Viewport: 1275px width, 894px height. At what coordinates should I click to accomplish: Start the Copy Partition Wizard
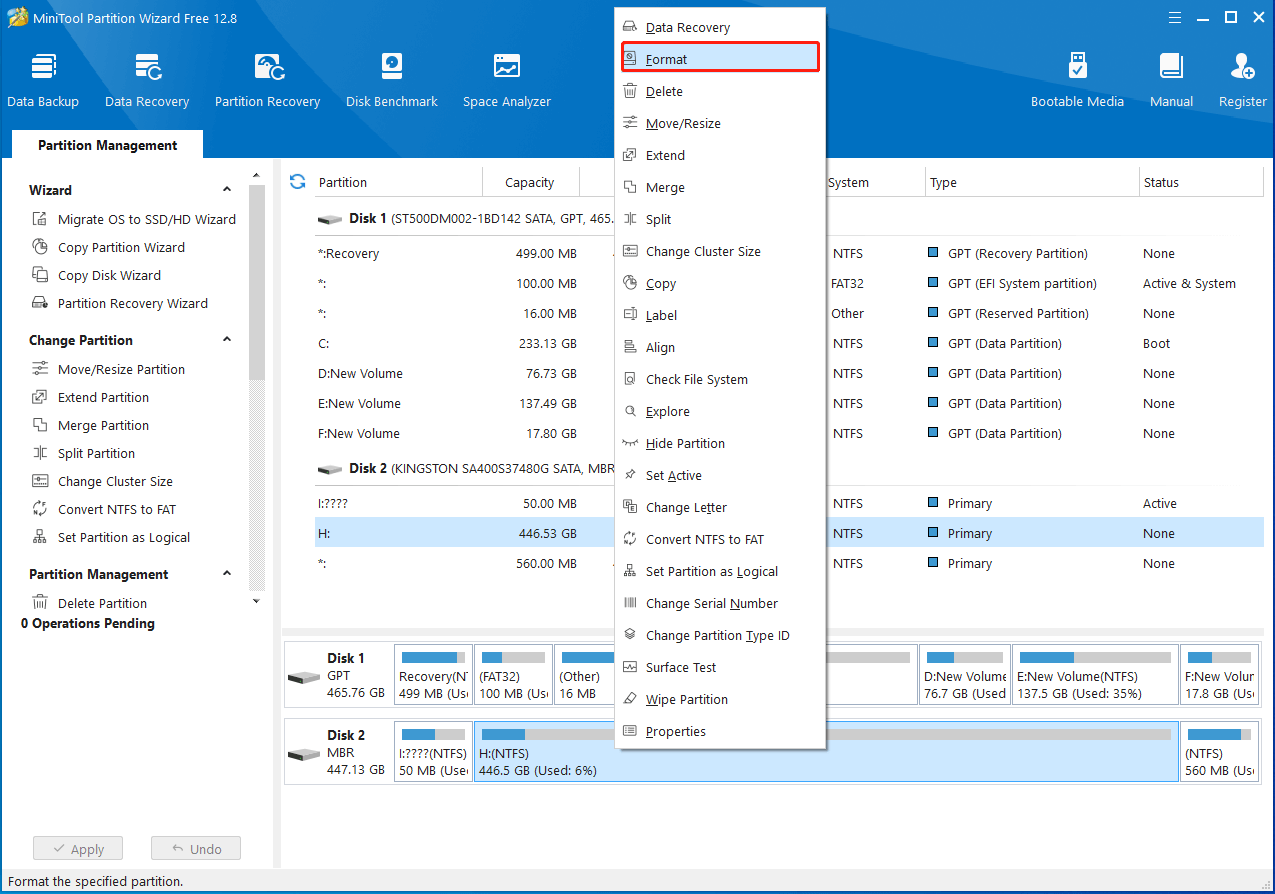click(108, 247)
